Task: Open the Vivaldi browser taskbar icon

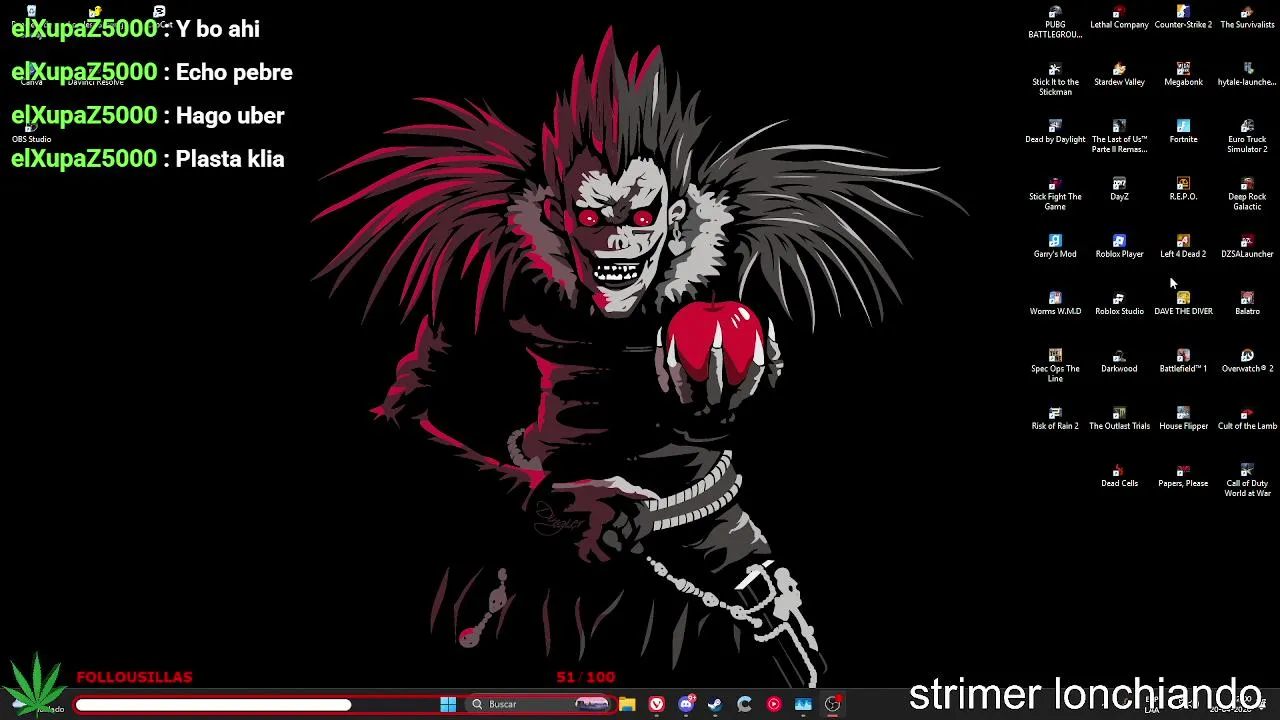Action: click(656, 704)
